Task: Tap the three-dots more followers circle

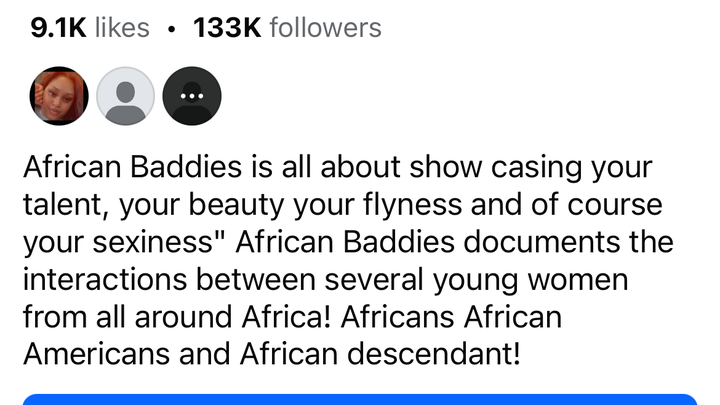Action: coord(191,97)
